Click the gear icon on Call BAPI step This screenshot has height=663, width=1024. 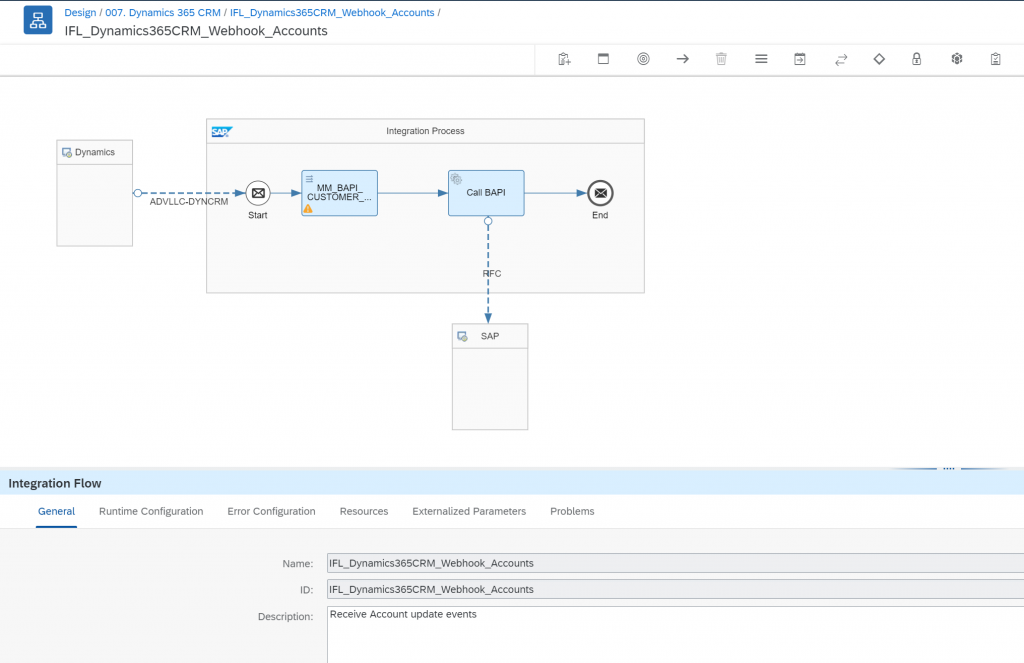456,179
